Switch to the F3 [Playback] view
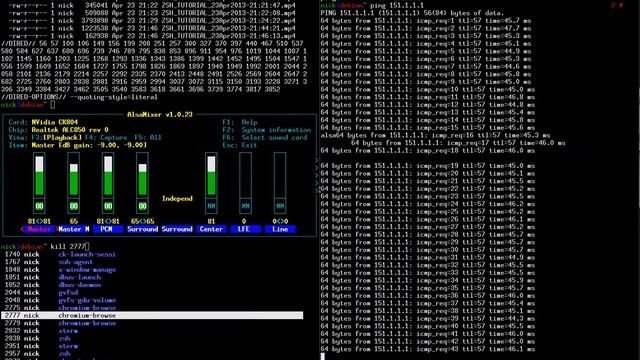Viewport: 640px width, 360px height. pos(57,138)
